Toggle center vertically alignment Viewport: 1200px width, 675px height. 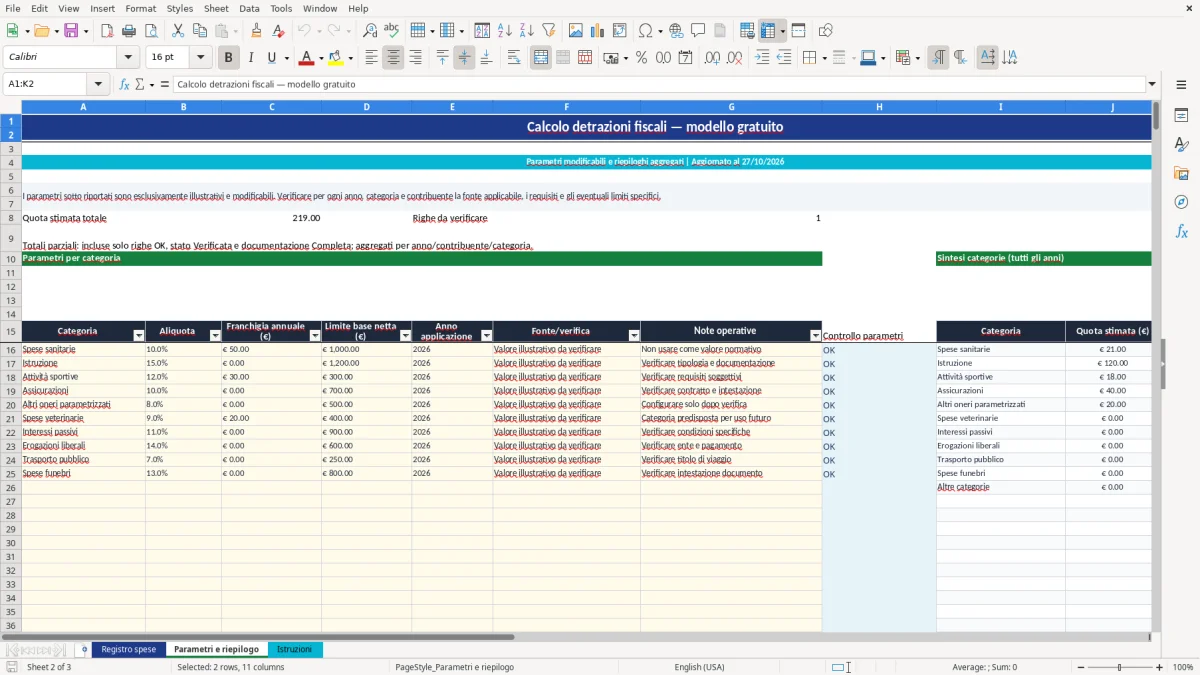click(x=464, y=58)
